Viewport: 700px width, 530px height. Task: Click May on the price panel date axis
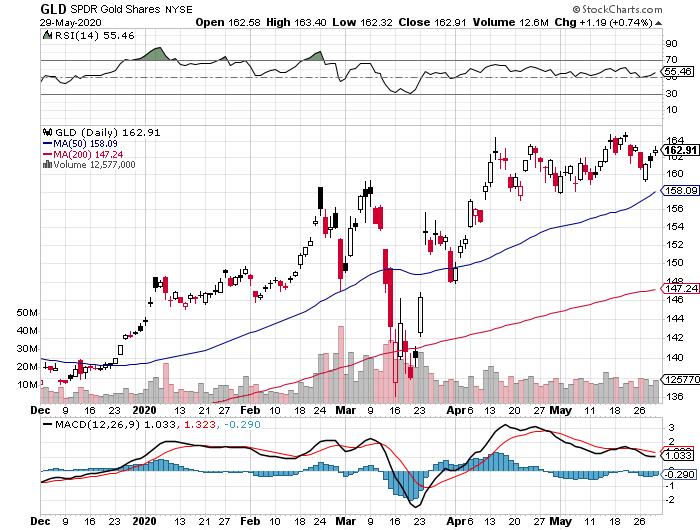(560, 410)
